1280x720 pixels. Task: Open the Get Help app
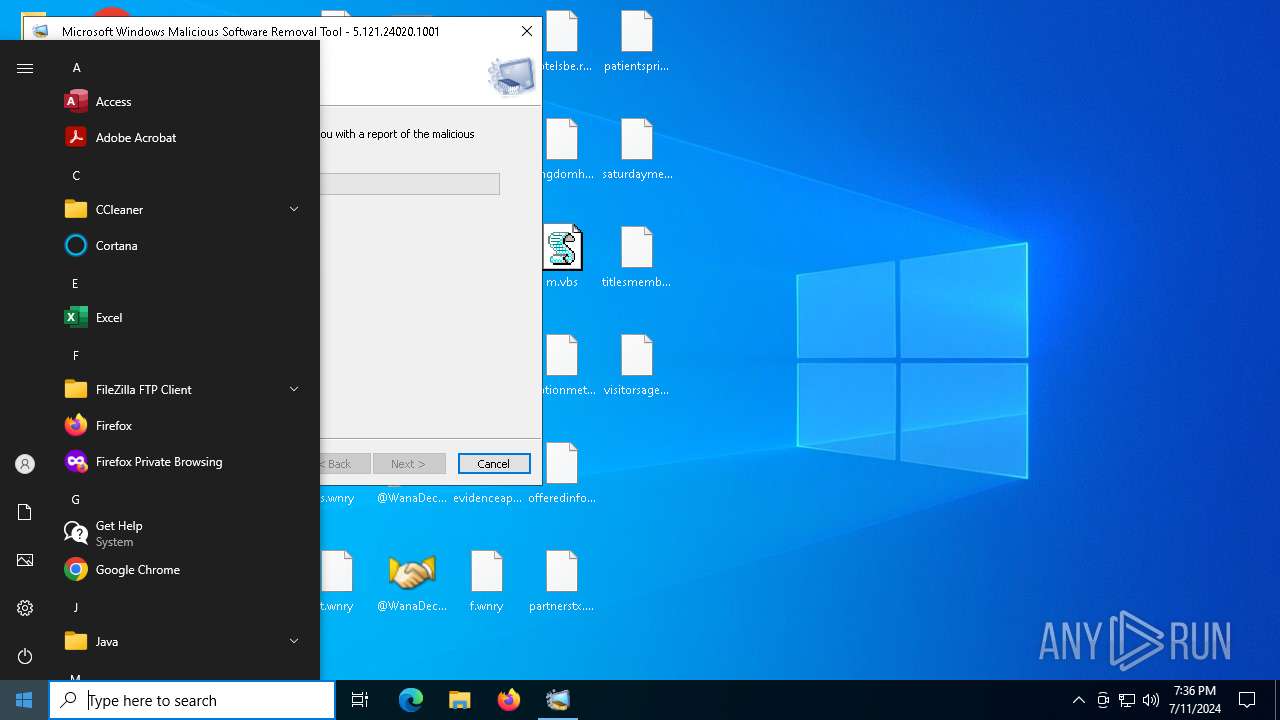click(x=184, y=533)
